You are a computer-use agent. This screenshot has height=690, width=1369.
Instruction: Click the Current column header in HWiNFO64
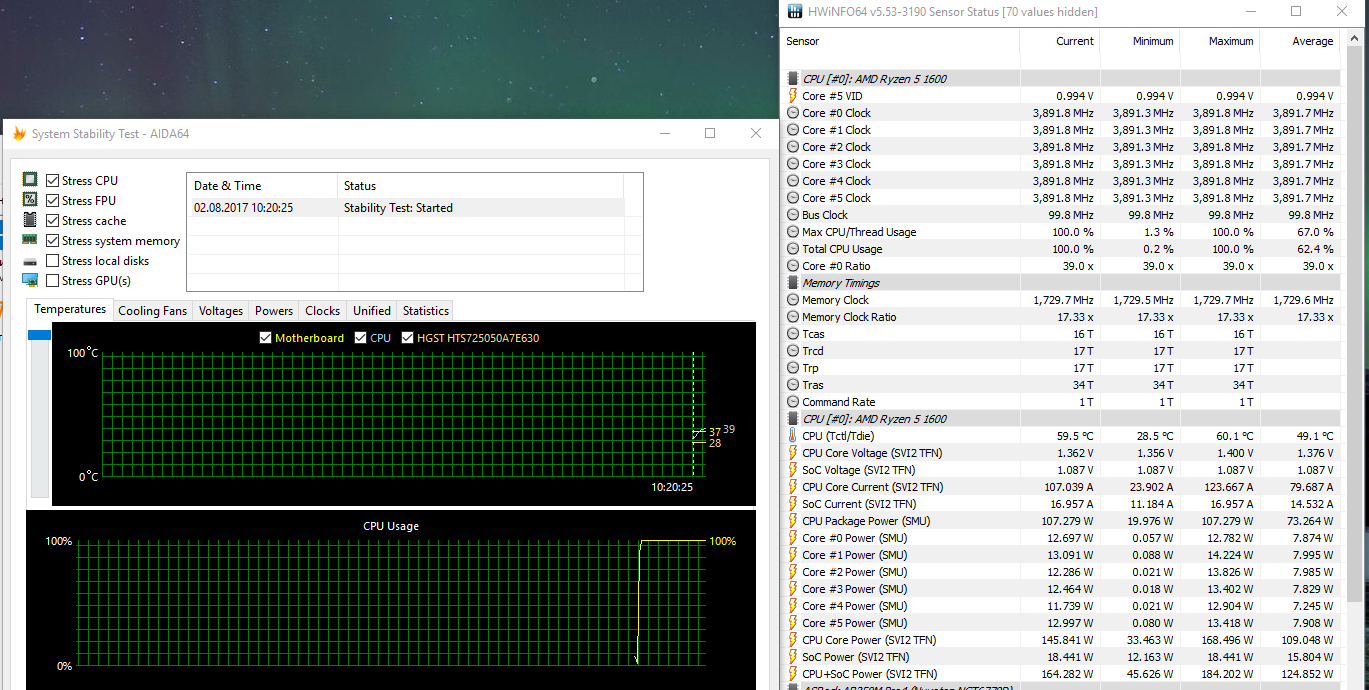pyautogui.click(x=1059, y=41)
